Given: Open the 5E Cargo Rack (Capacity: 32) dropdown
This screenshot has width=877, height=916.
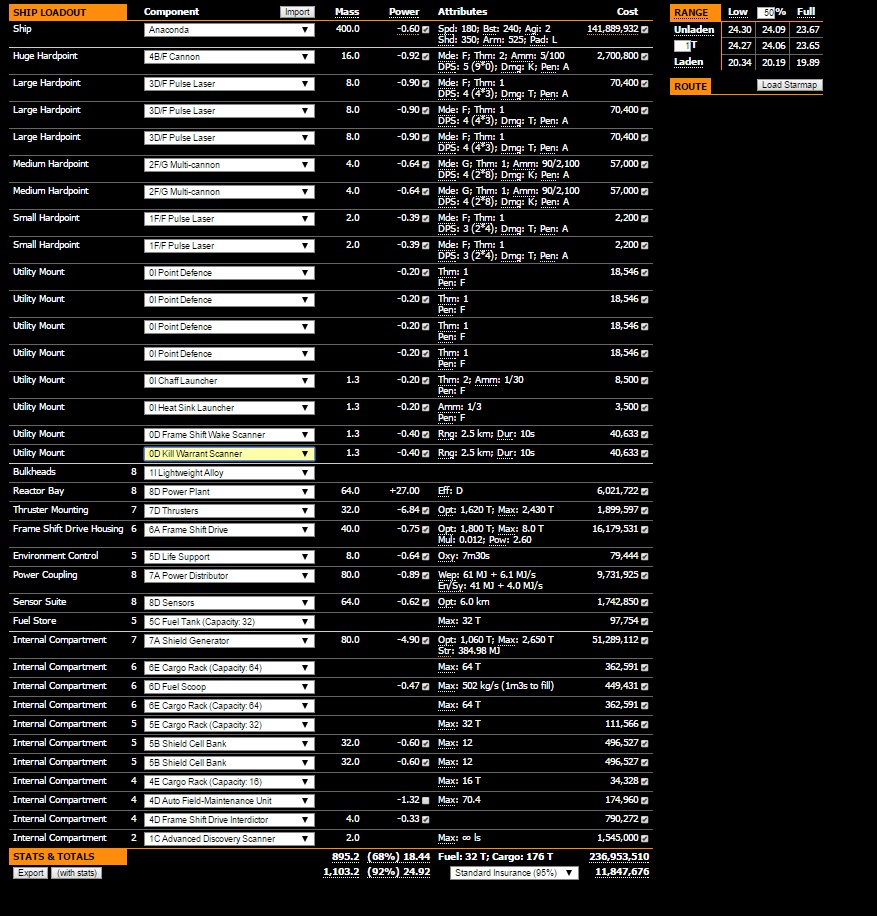Looking at the screenshot, I should [x=229, y=725].
